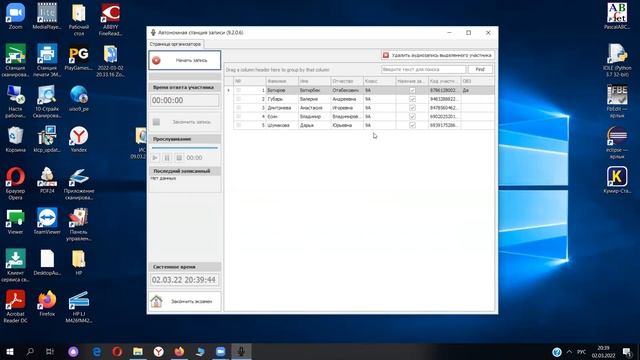The image size is (640, 360).
Task: Select the MediaPlayer lite desktop icon
Action: coord(47,16)
